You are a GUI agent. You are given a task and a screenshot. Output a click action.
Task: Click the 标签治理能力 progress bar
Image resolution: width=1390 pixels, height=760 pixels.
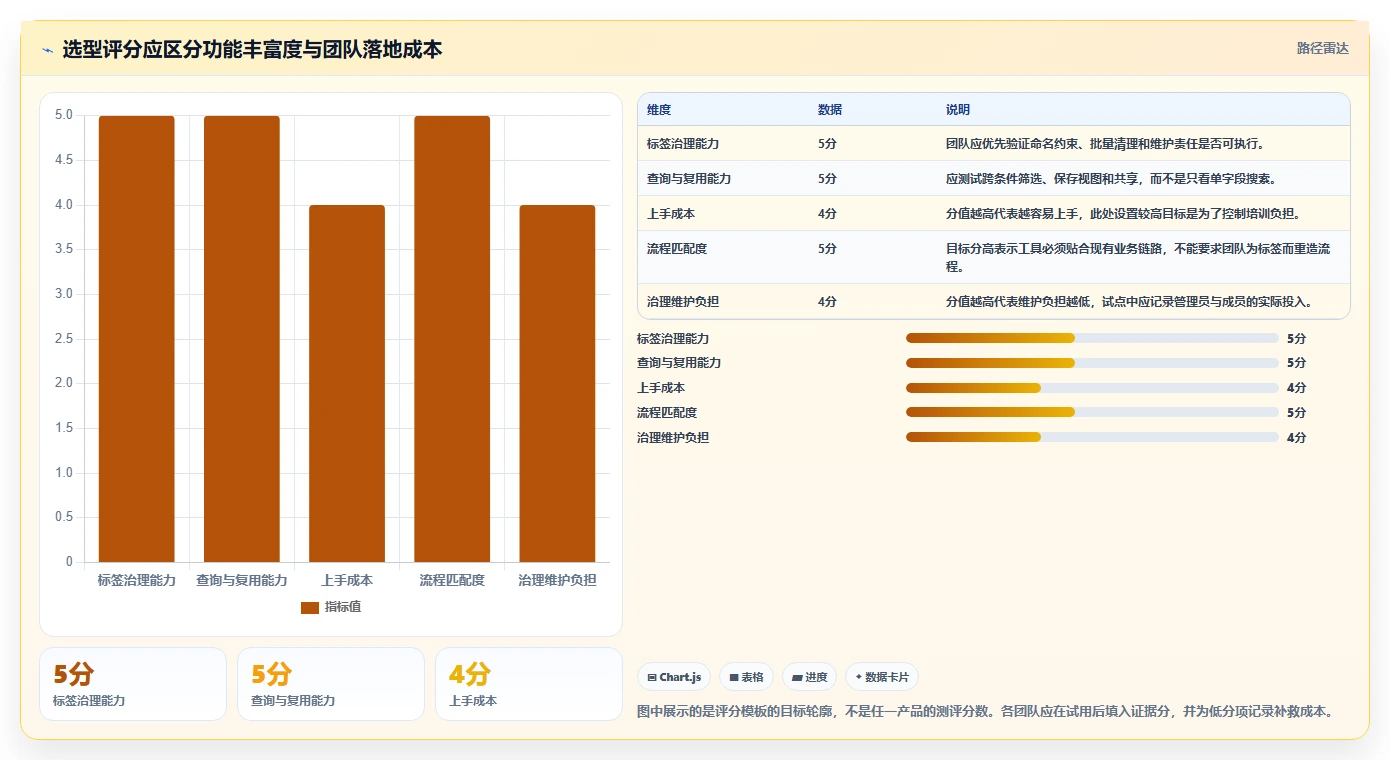[1092, 338]
